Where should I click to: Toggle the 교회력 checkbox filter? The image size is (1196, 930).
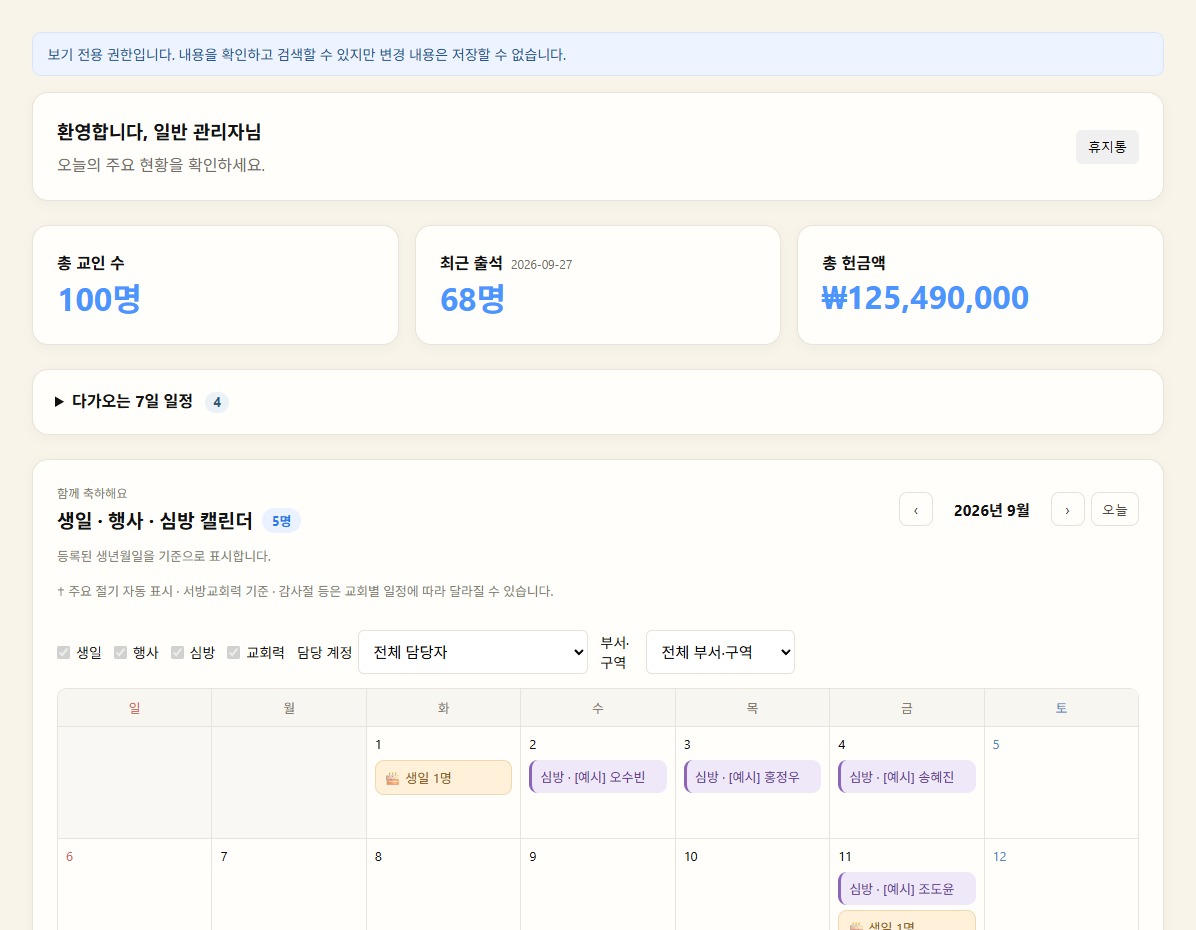233,652
